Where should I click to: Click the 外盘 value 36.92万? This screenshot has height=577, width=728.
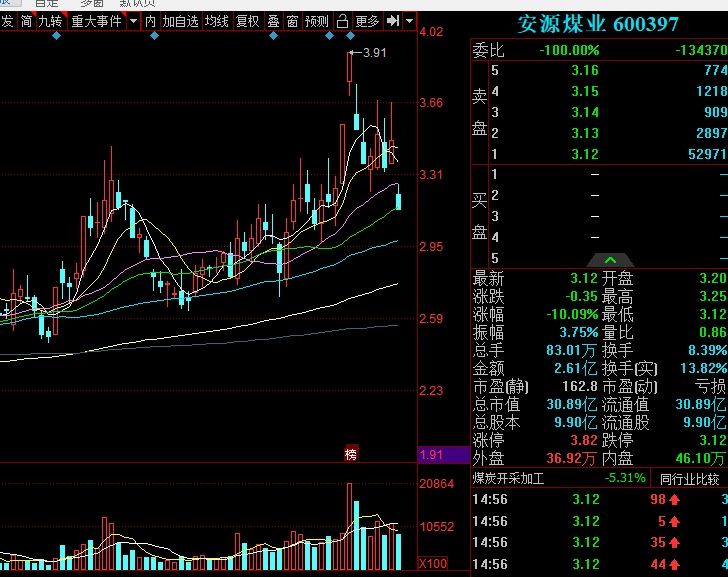pos(571,459)
